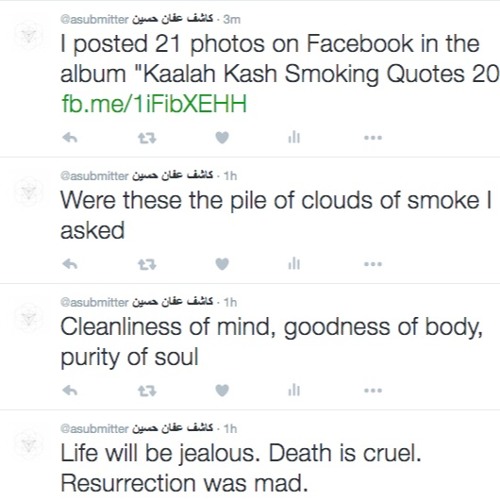Favorite the Cleanliness of mind tweet
This screenshot has width=500, height=500.
[222, 390]
